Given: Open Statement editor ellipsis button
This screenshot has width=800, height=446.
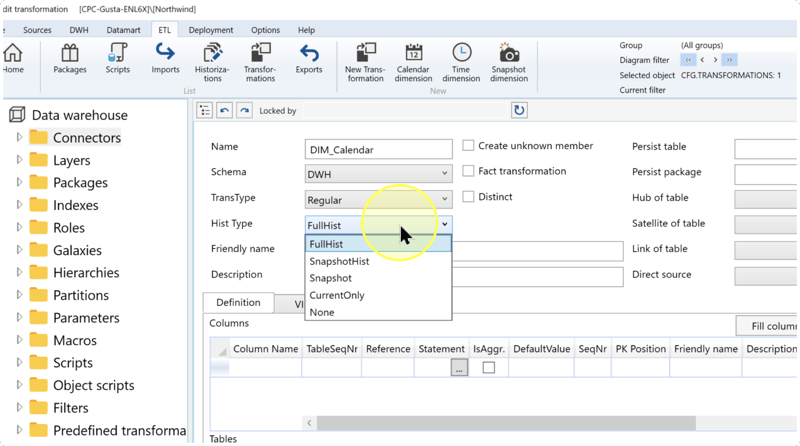Looking at the screenshot, I should pyautogui.click(x=459, y=367).
